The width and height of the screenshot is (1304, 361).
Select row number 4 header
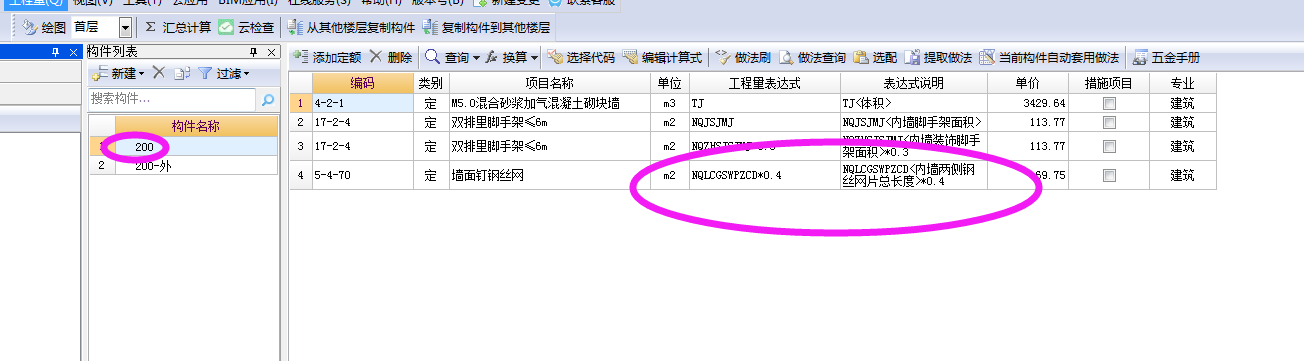(x=301, y=176)
